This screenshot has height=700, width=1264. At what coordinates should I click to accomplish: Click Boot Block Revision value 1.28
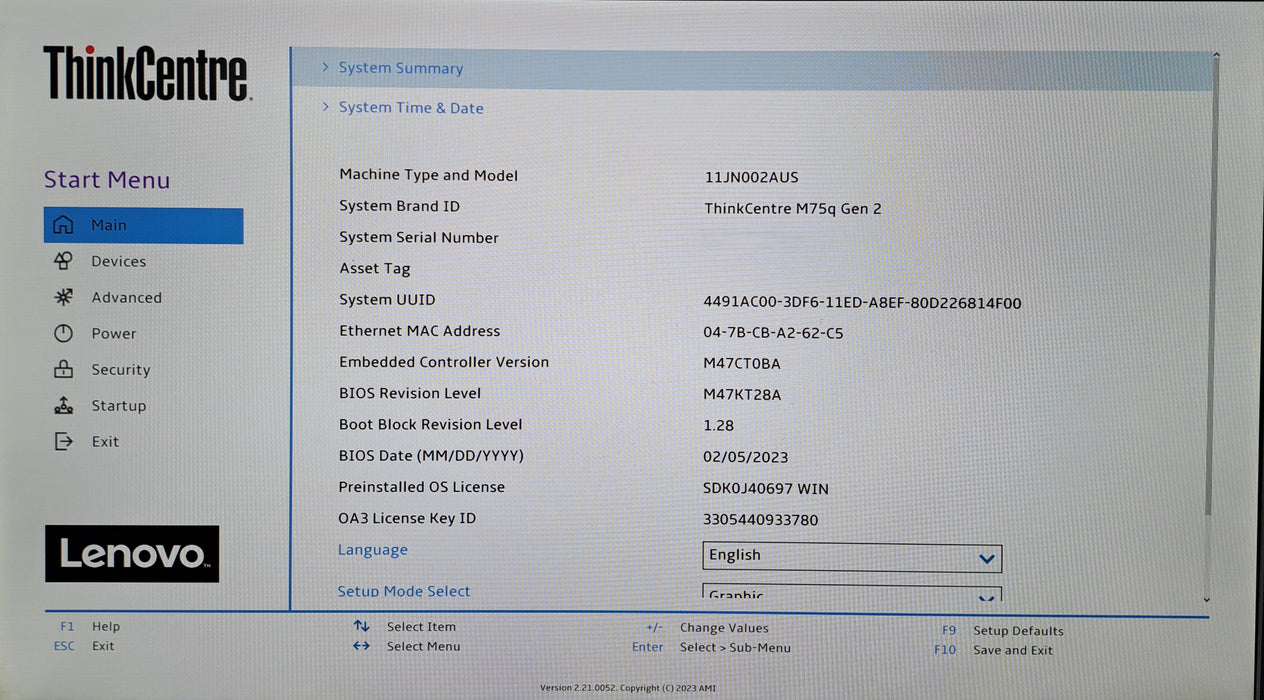(719, 426)
